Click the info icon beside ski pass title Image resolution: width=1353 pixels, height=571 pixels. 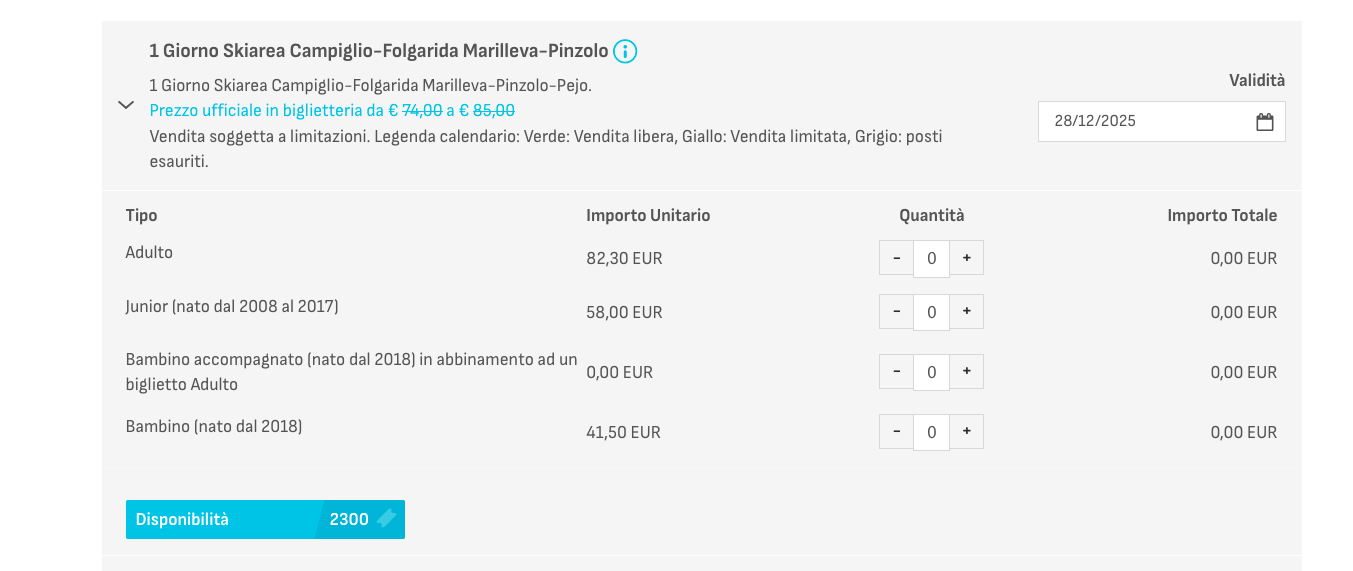(x=625, y=51)
